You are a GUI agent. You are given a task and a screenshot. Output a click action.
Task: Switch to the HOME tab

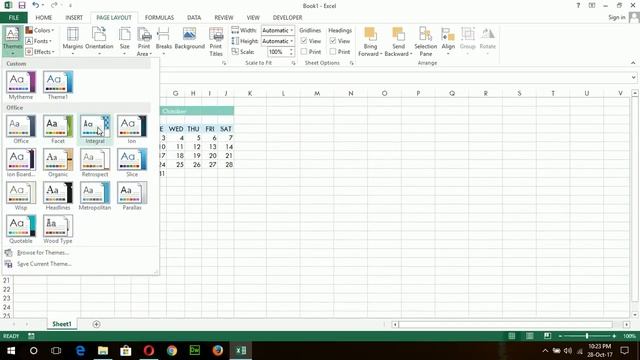[44, 18]
